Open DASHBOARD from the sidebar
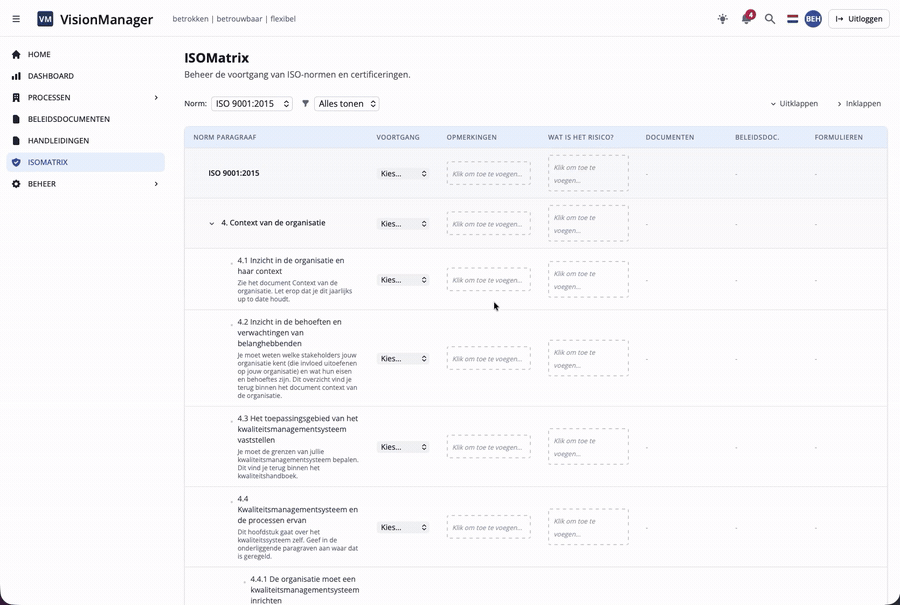The width and height of the screenshot is (900, 605). click(86, 76)
